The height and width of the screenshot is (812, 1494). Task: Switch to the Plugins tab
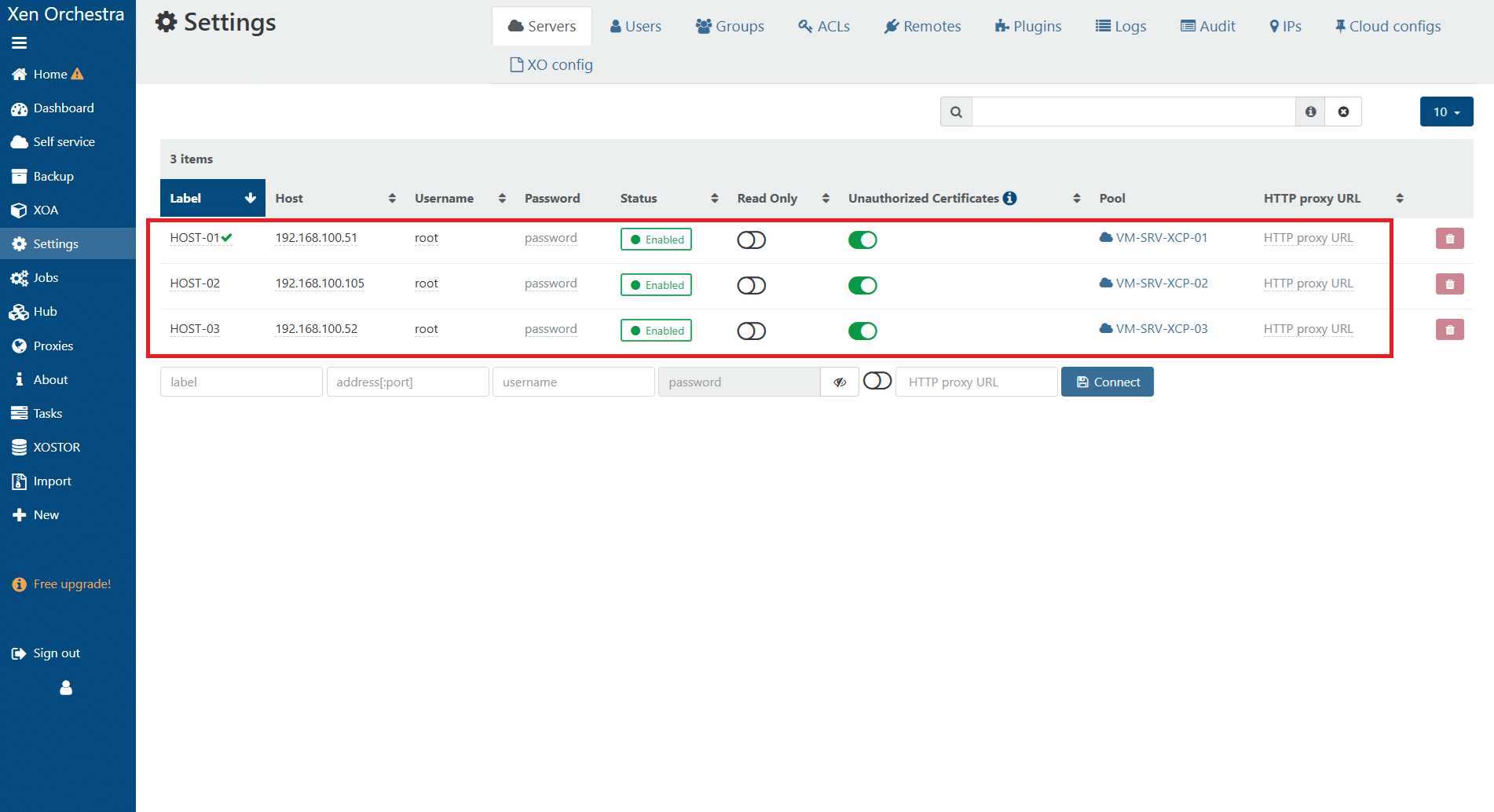[1027, 26]
